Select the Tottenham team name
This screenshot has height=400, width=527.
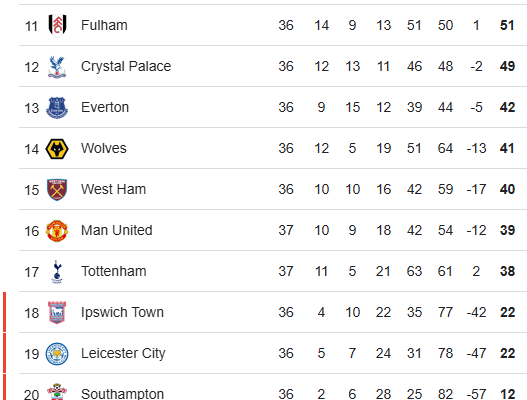point(114,272)
